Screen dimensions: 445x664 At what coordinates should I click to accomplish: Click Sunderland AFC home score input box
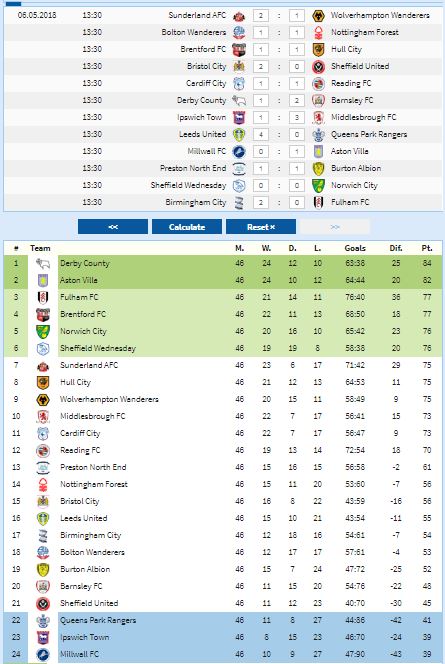[261, 16]
